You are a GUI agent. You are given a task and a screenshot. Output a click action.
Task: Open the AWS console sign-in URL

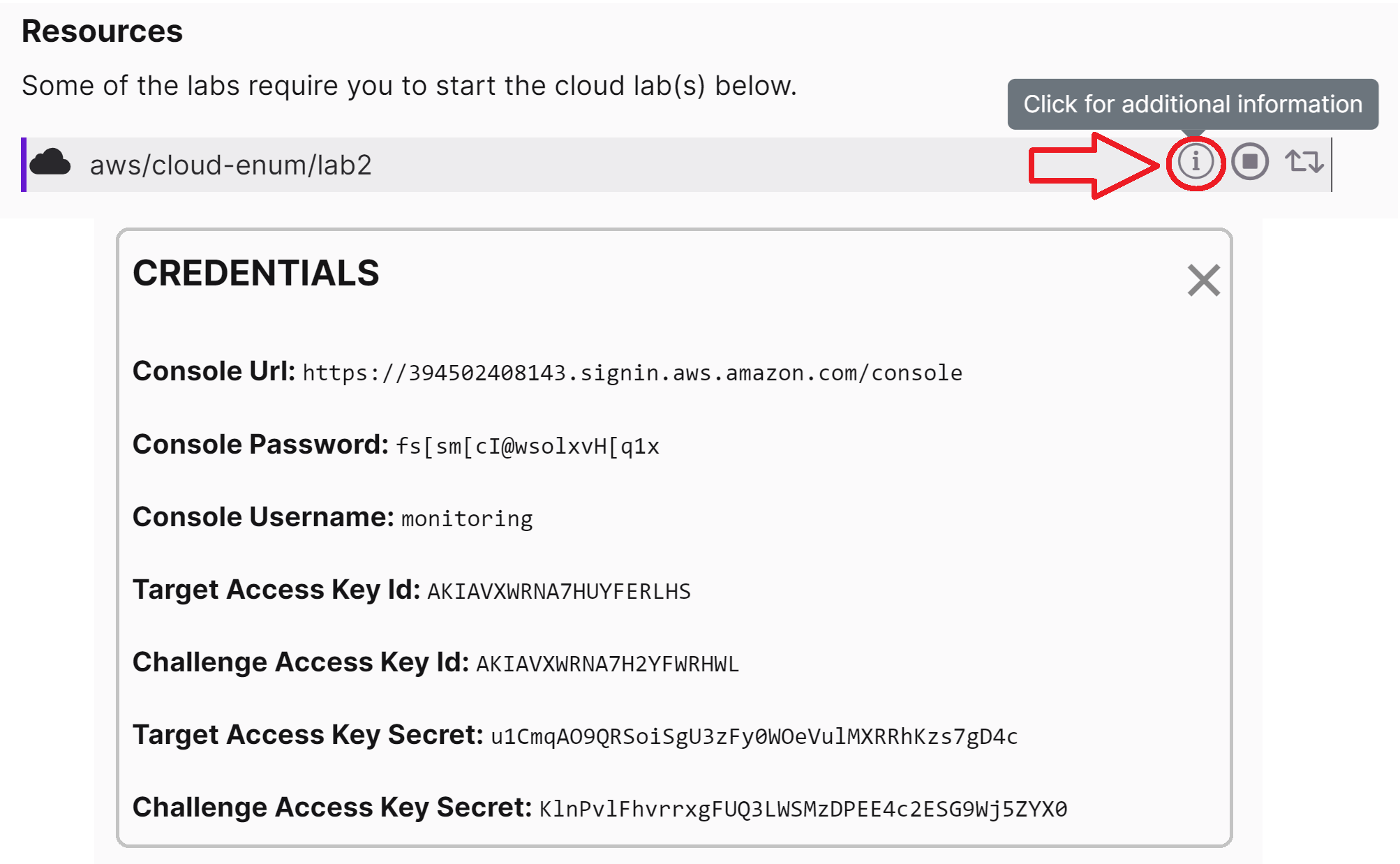(632, 373)
